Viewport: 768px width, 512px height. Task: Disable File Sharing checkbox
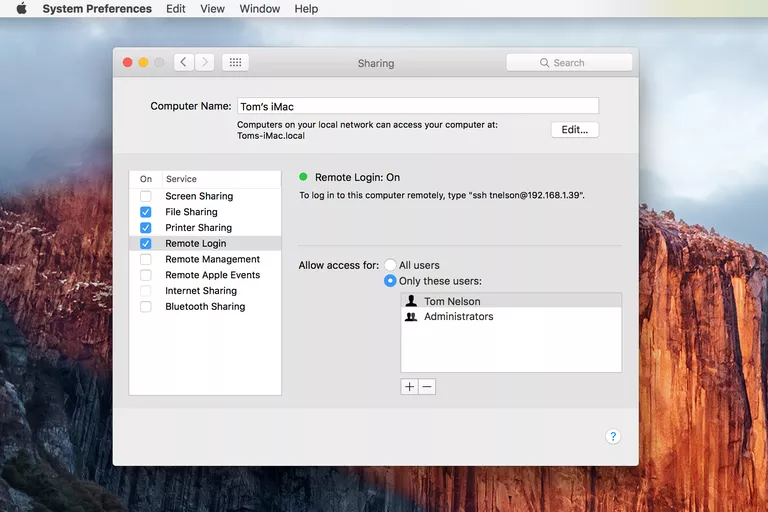pos(145,212)
